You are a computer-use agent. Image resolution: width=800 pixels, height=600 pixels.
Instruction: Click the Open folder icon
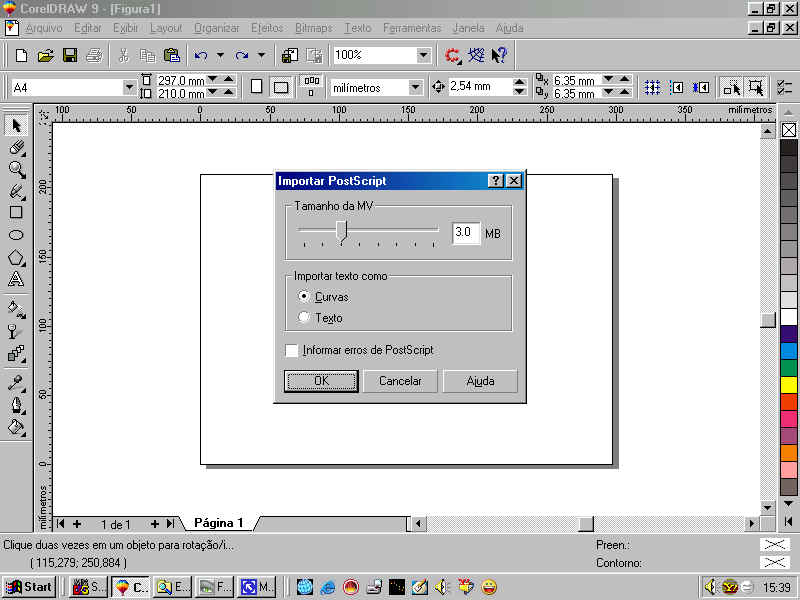click(x=46, y=55)
